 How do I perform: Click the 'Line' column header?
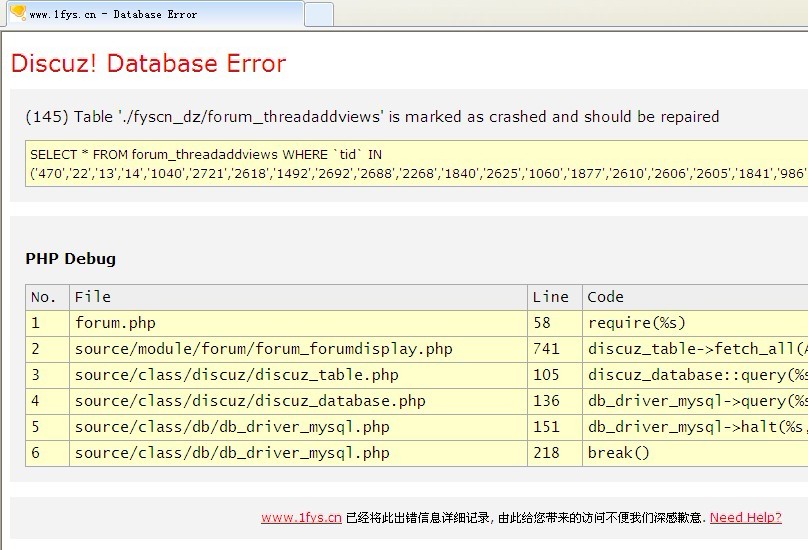(x=555, y=297)
